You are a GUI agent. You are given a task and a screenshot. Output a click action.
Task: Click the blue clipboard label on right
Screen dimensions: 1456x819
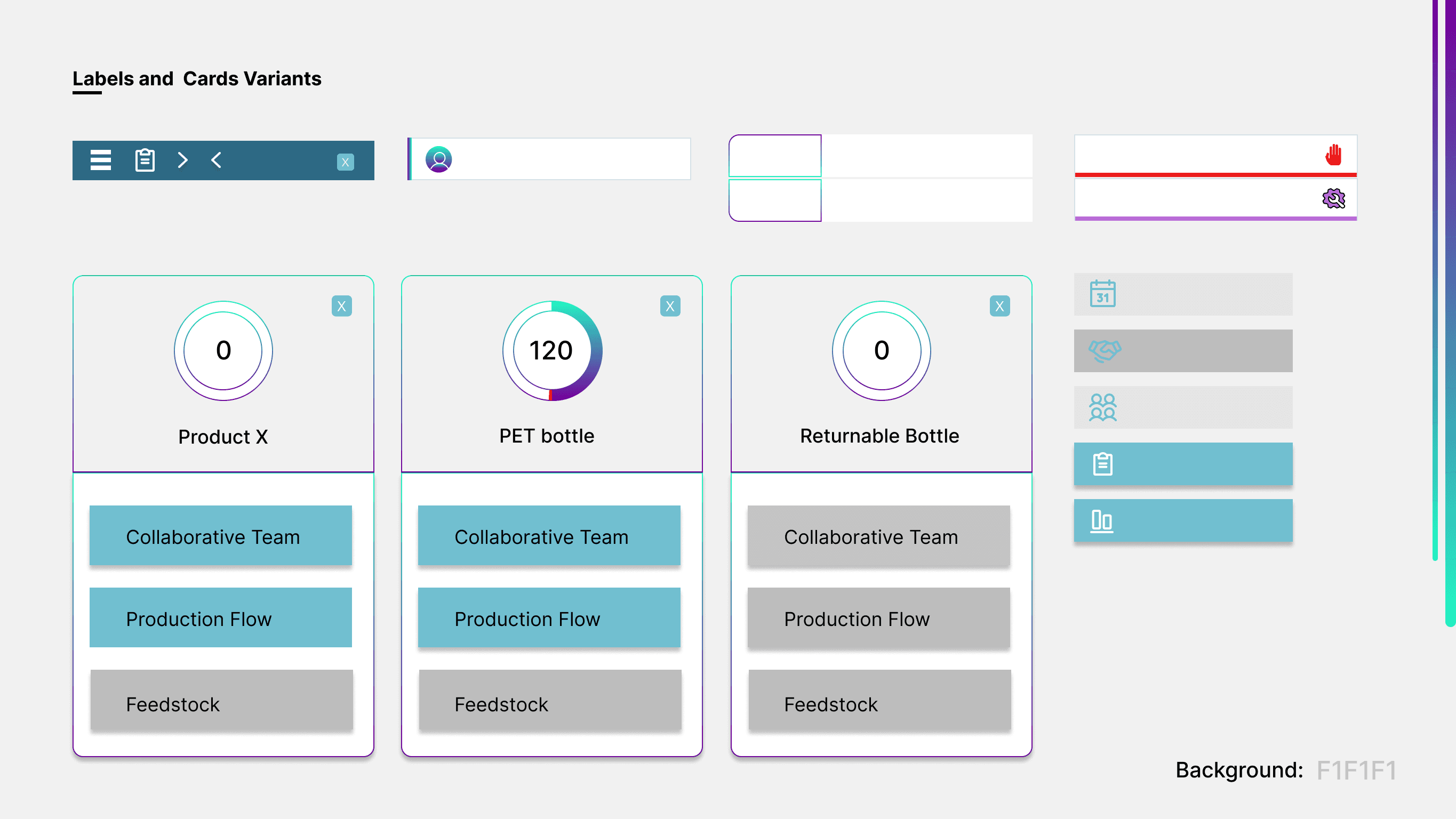coord(1182,464)
